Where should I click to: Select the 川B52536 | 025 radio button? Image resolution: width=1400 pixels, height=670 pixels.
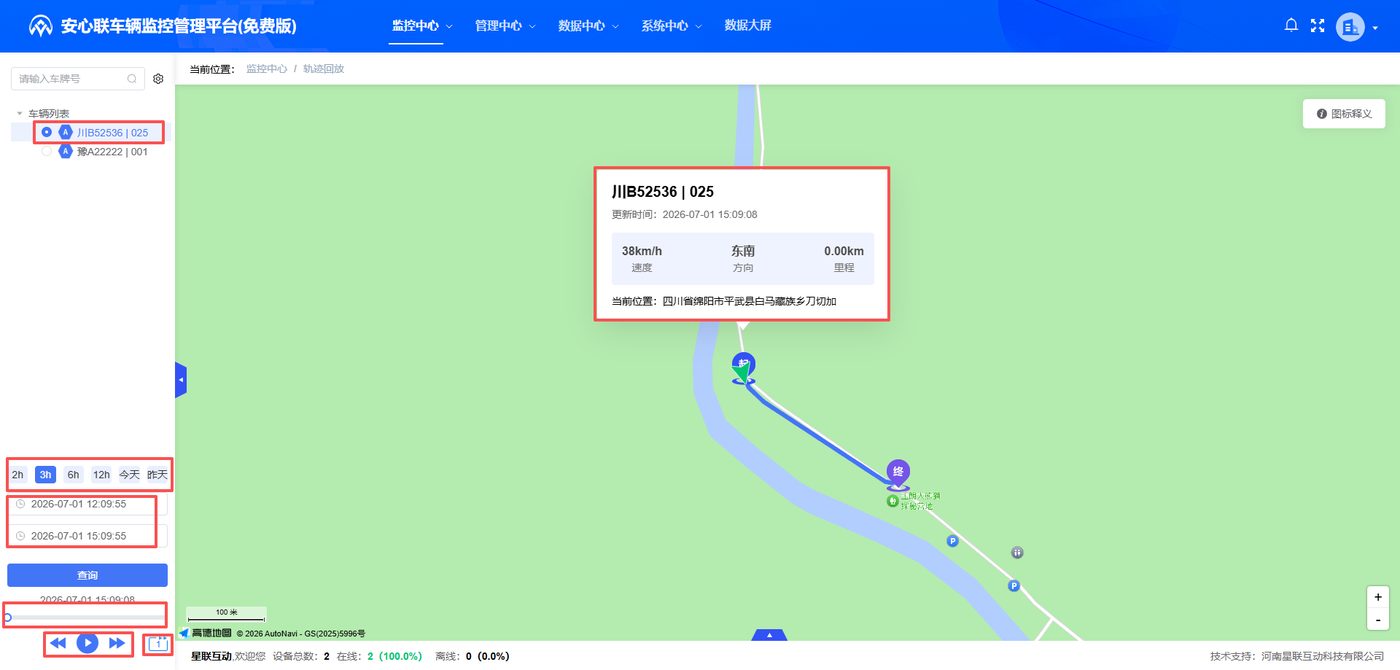(x=47, y=132)
